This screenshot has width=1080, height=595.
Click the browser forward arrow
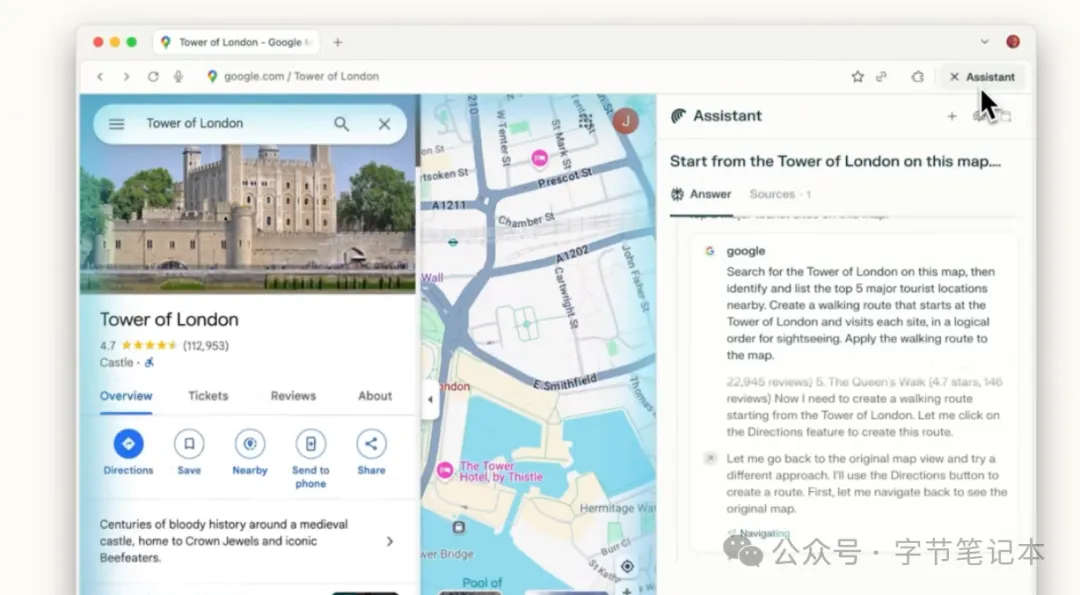click(x=126, y=76)
